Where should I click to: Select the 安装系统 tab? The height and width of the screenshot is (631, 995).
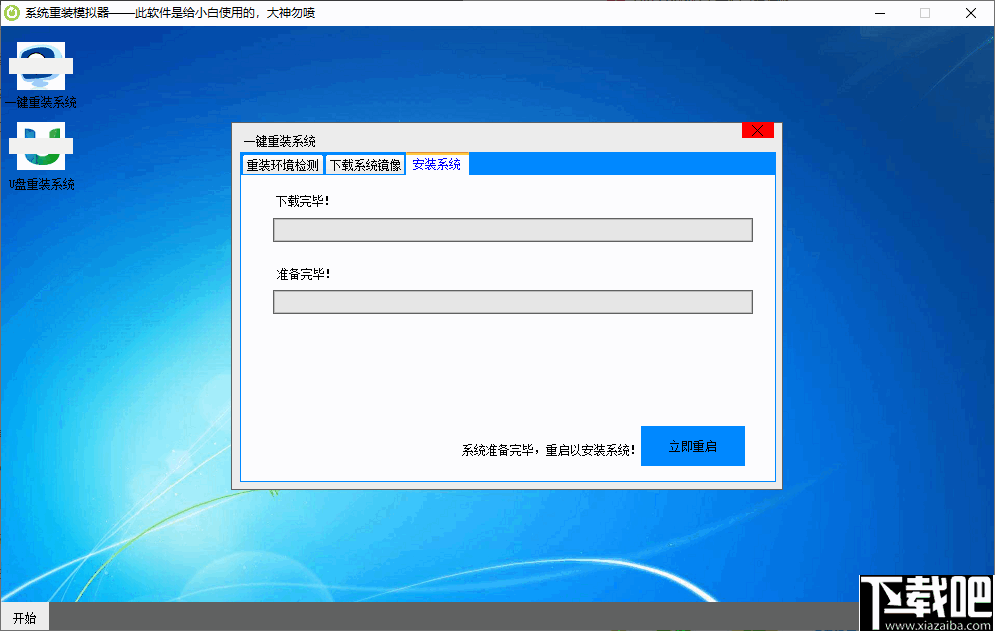[x=437, y=164]
